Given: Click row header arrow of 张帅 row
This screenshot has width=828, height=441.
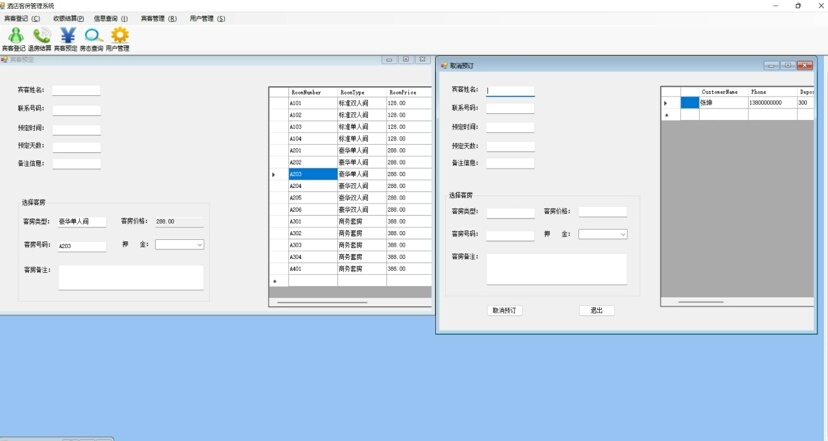Looking at the screenshot, I should (671, 103).
